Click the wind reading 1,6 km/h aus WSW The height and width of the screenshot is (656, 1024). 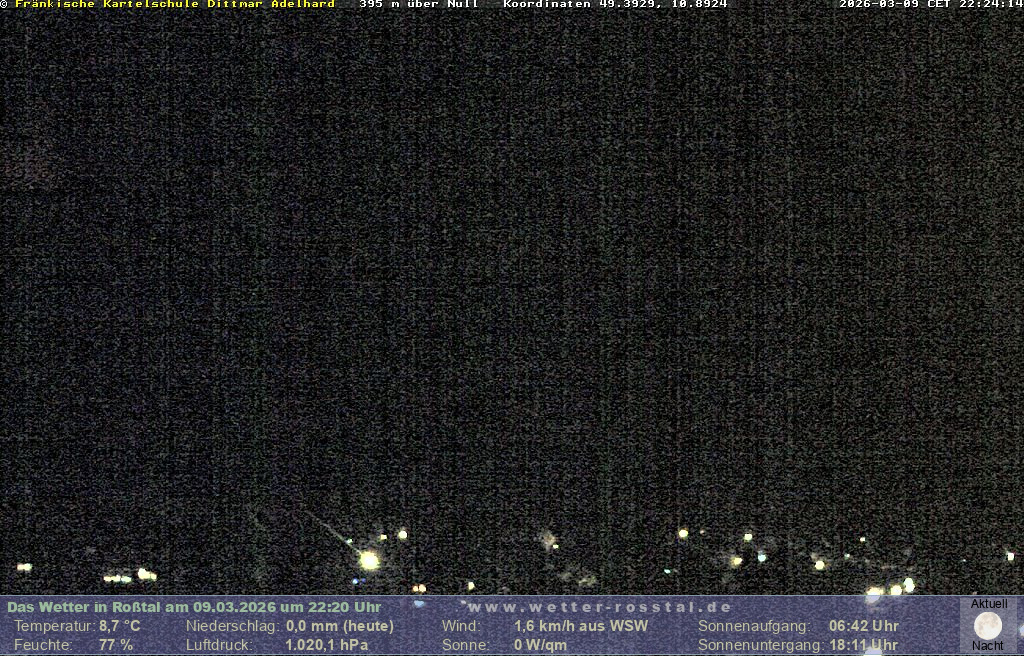[x=581, y=626]
